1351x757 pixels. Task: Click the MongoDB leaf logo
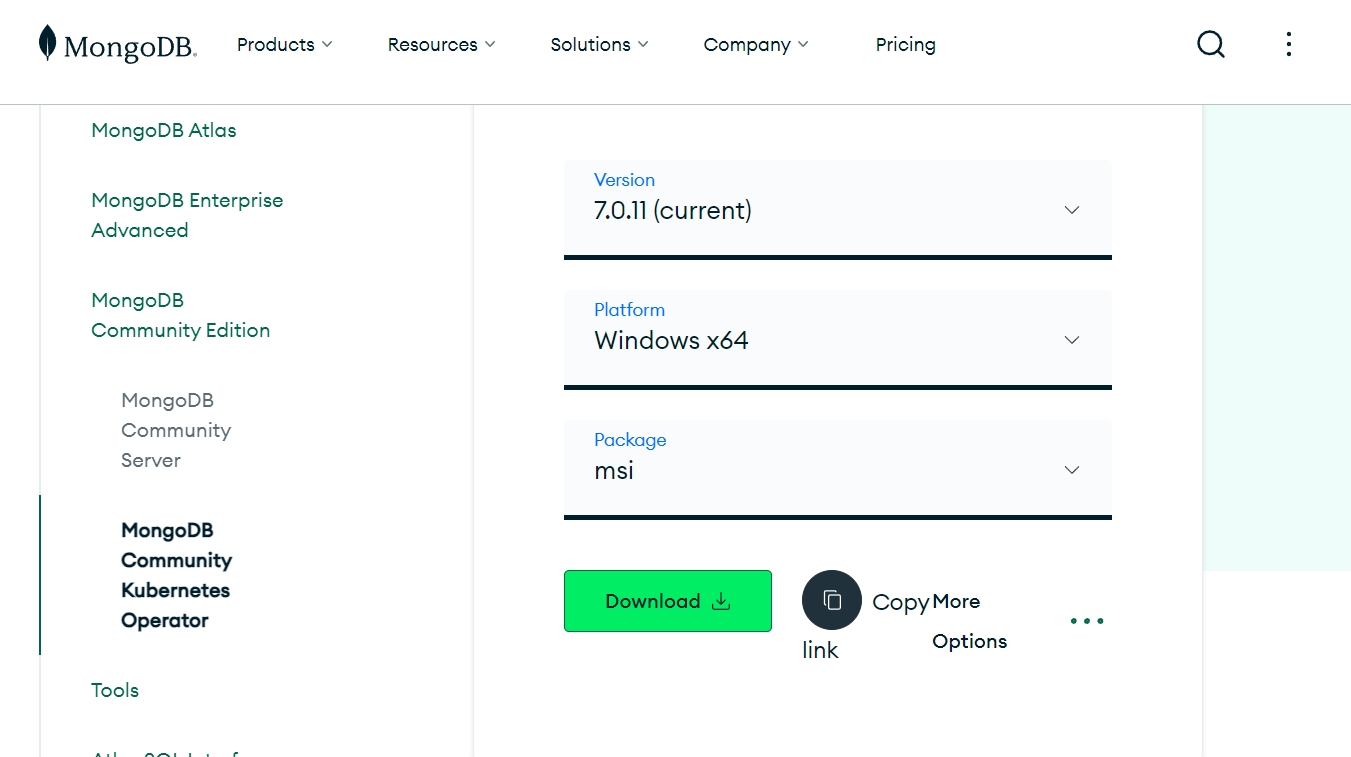tap(48, 44)
